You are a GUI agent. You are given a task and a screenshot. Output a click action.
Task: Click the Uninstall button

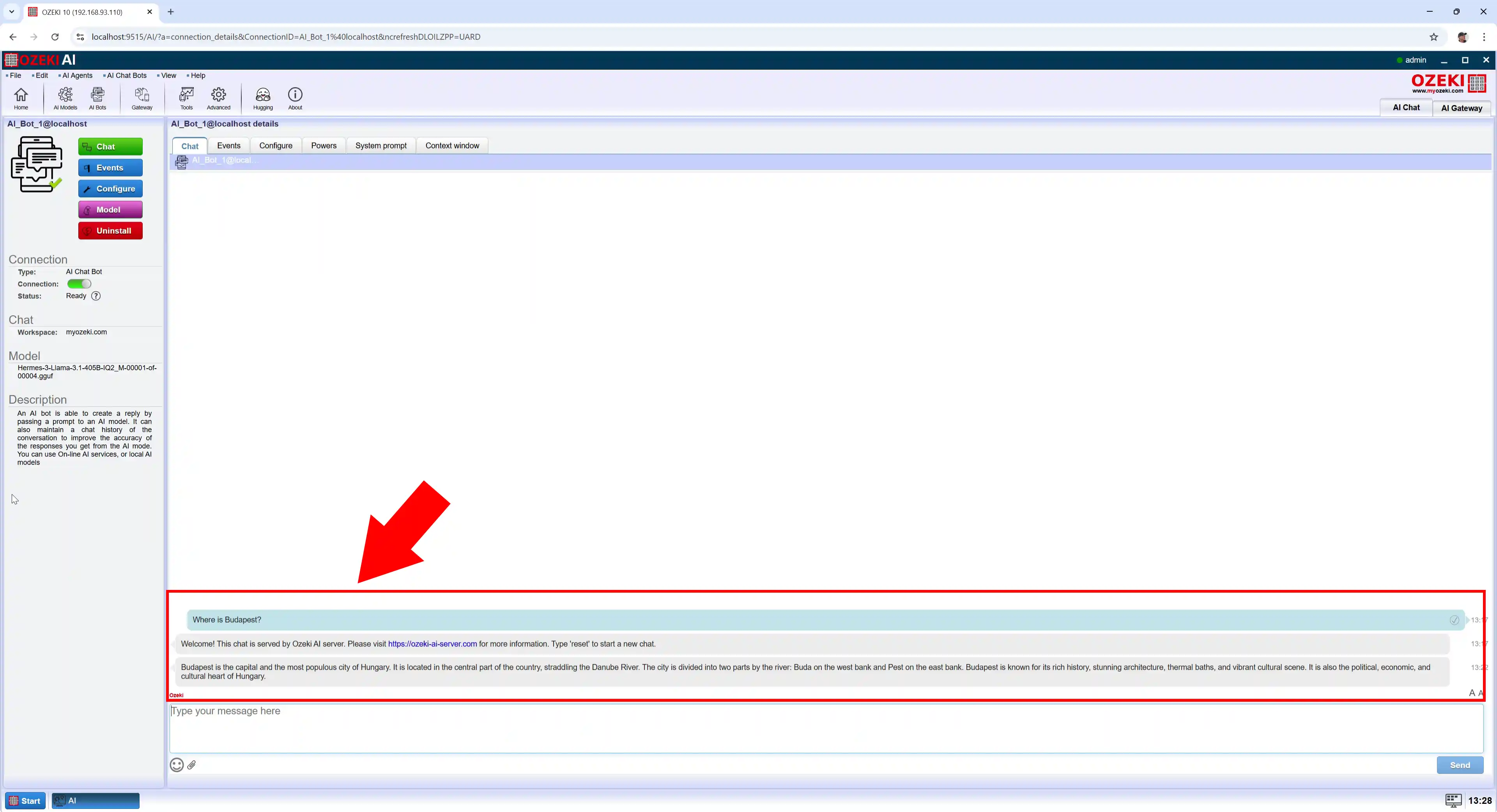click(x=110, y=230)
